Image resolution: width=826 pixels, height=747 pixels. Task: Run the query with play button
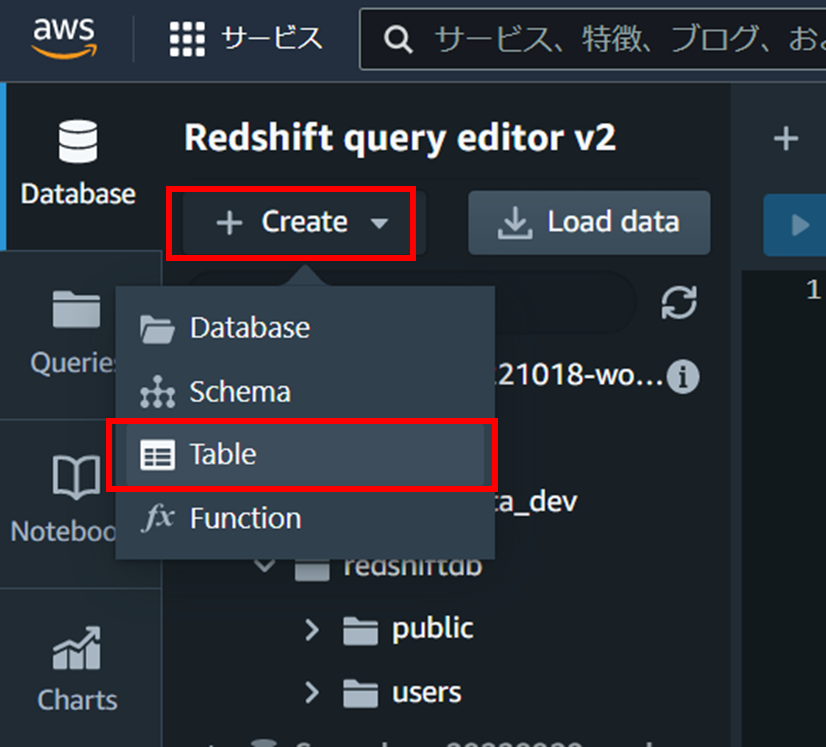click(x=799, y=225)
